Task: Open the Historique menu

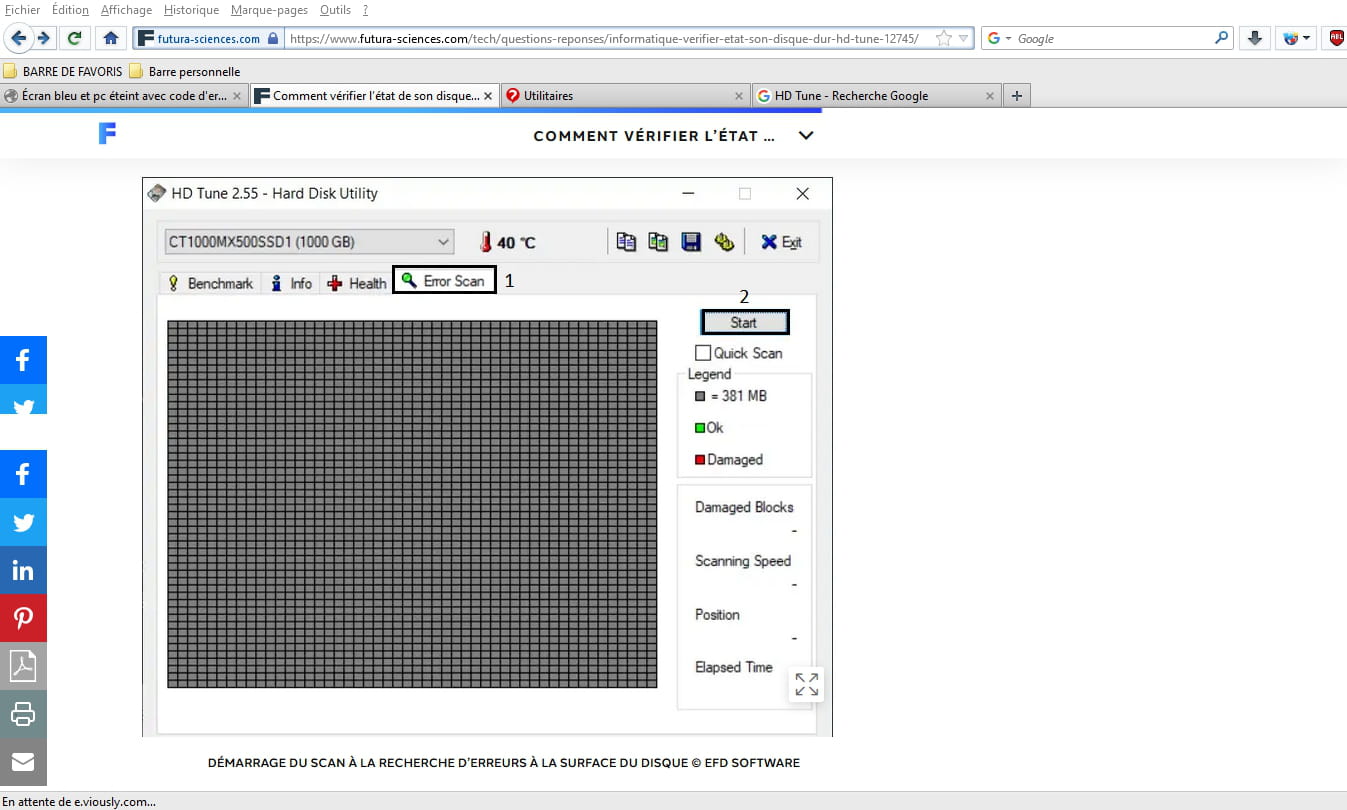Action: tap(191, 10)
